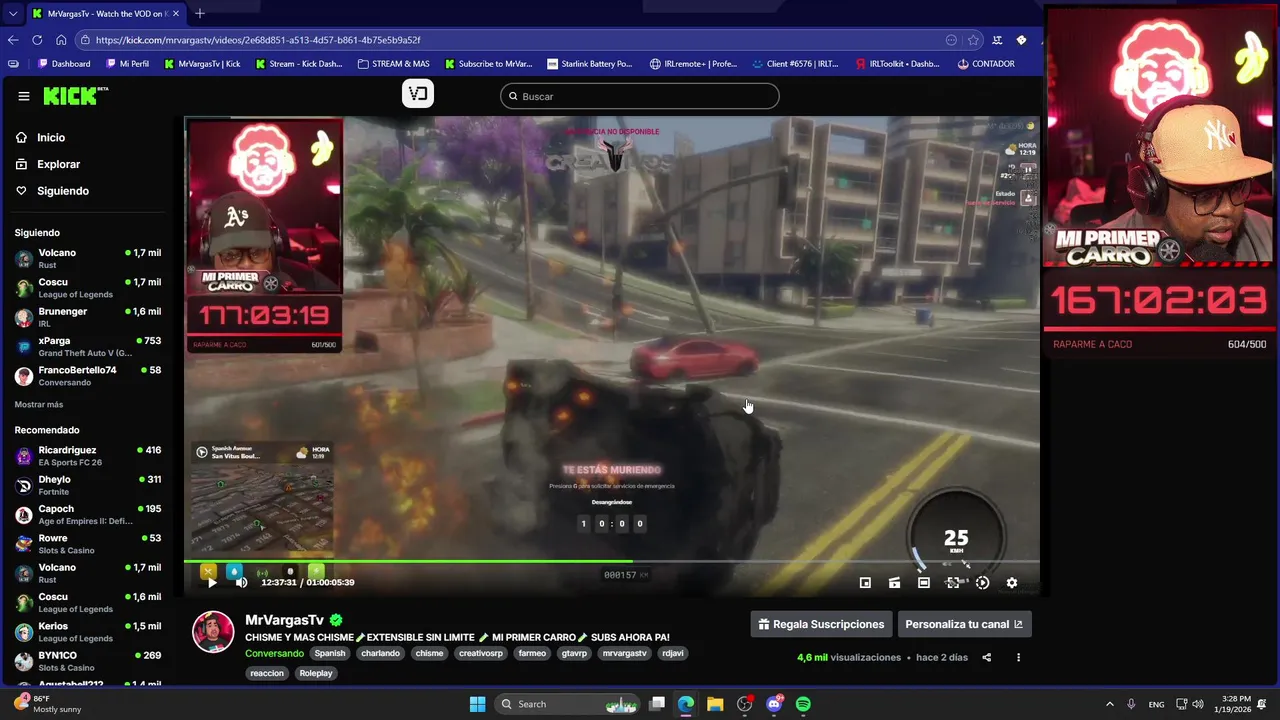Open MrVargasTv channel avatar
Image resolution: width=1280 pixels, height=720 pixels.
(213, 632)
